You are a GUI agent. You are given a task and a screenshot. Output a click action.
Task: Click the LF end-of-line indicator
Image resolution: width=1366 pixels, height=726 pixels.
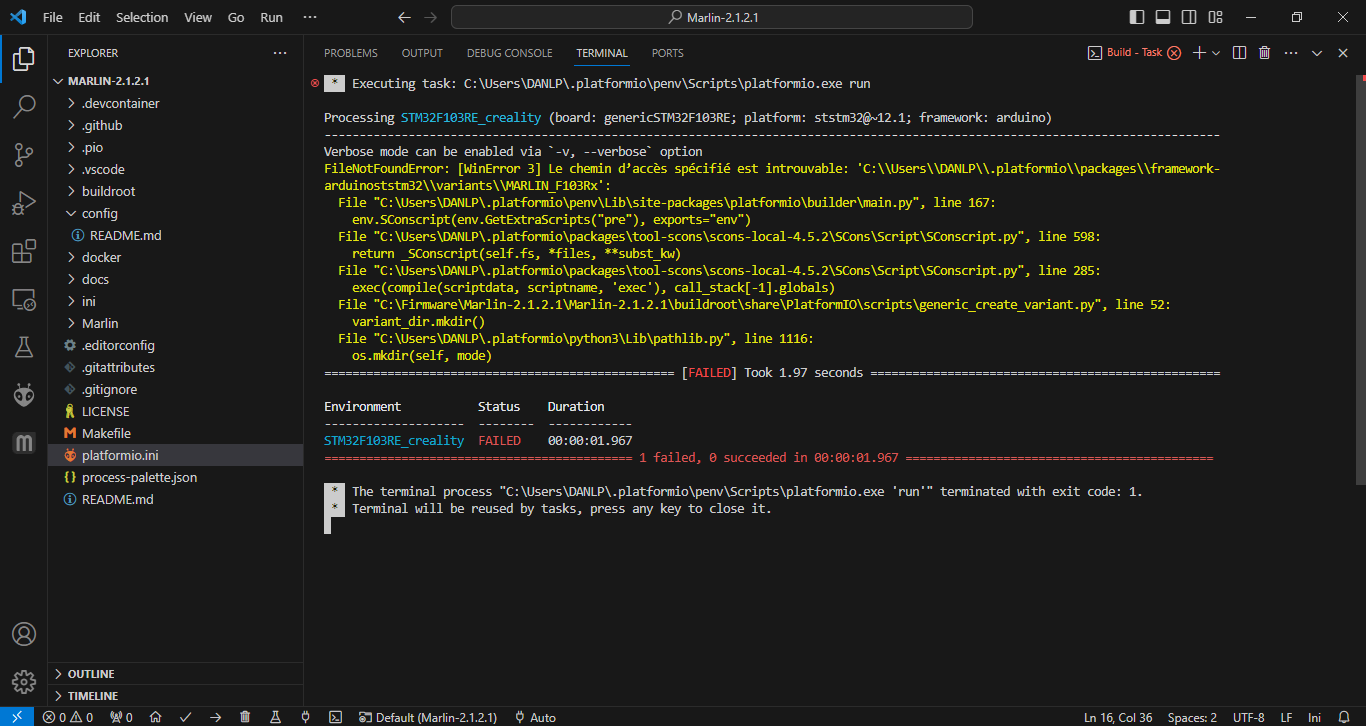coord(1286,717)
